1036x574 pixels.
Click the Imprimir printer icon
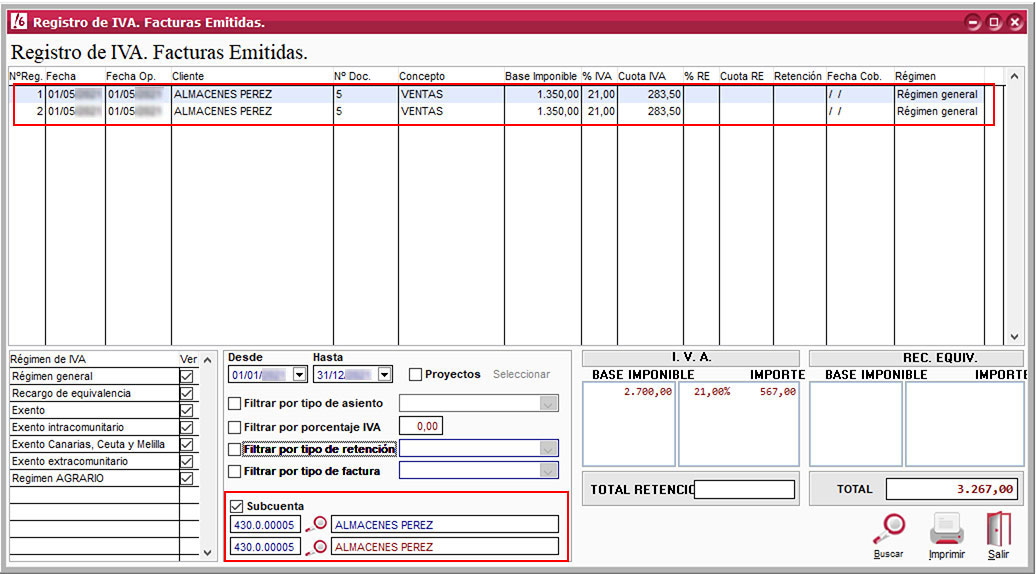[x=946, y=530]
